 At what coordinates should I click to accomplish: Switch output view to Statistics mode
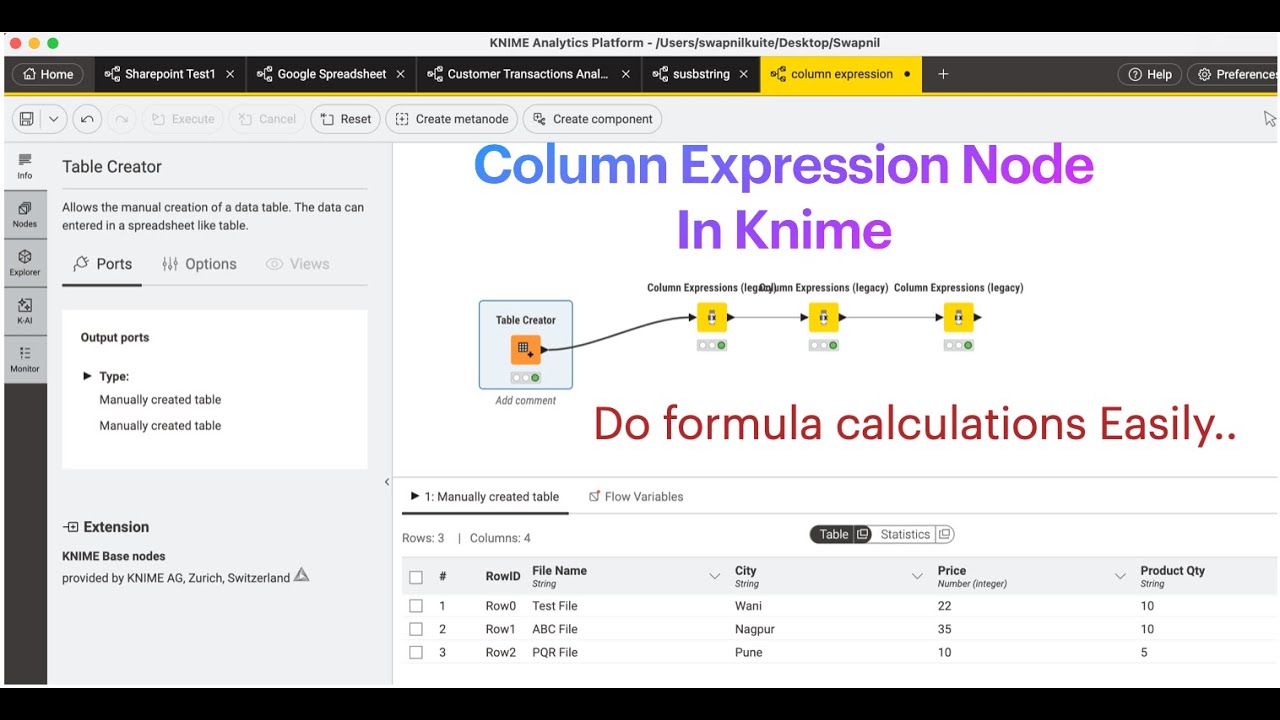coord(905,534)
